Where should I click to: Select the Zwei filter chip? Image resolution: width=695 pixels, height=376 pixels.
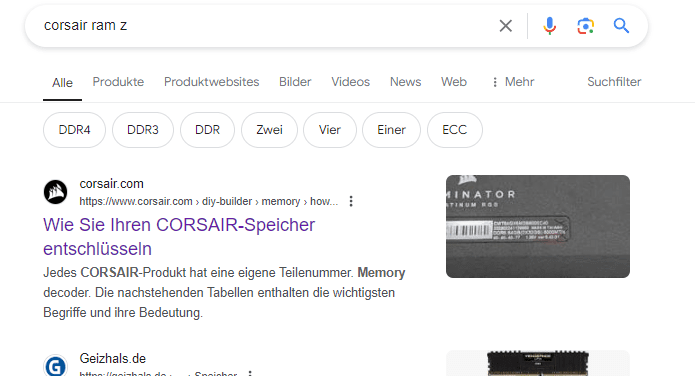(269, 130)
